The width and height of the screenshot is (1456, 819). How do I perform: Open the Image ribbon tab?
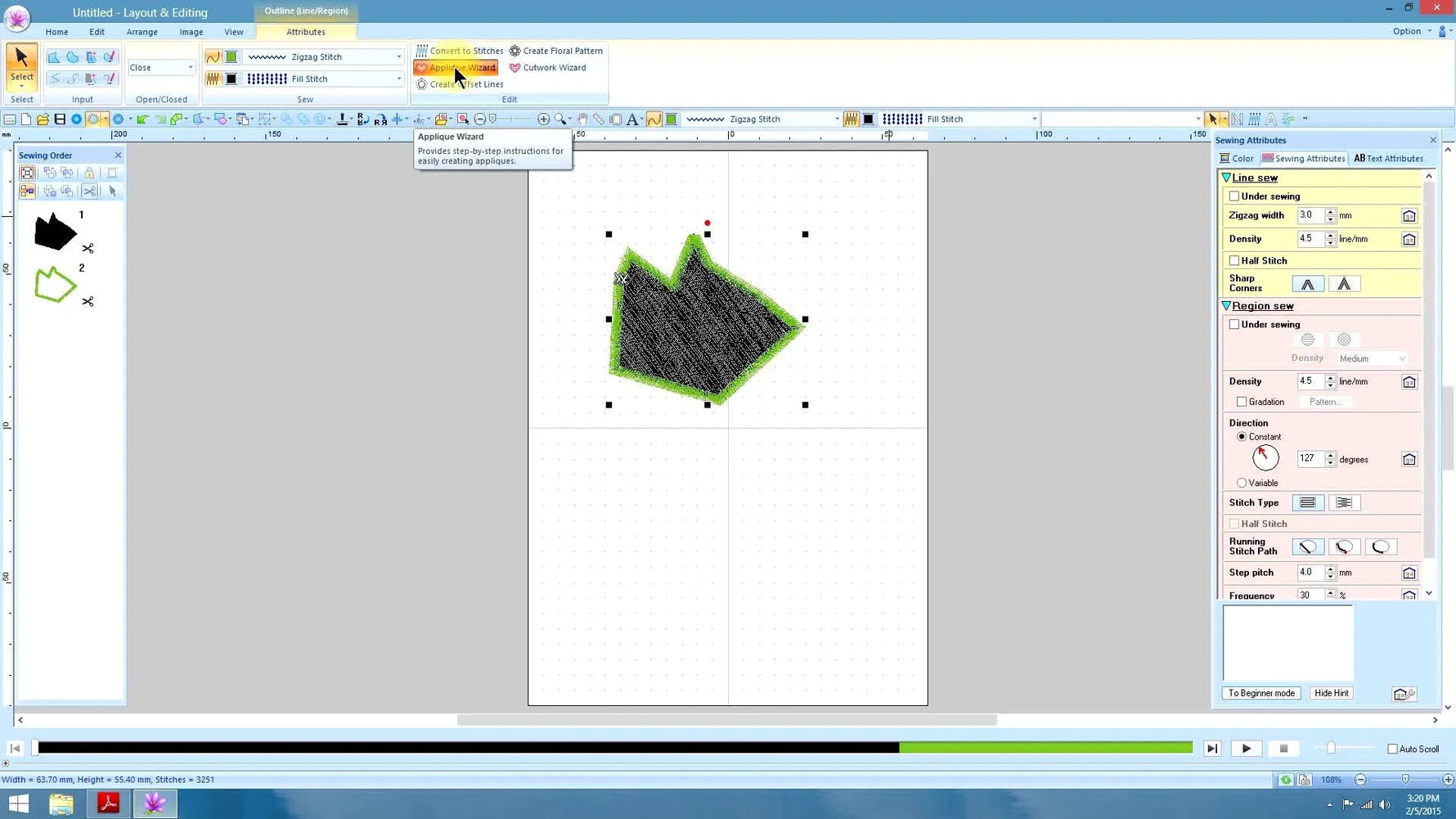[191, 32]
